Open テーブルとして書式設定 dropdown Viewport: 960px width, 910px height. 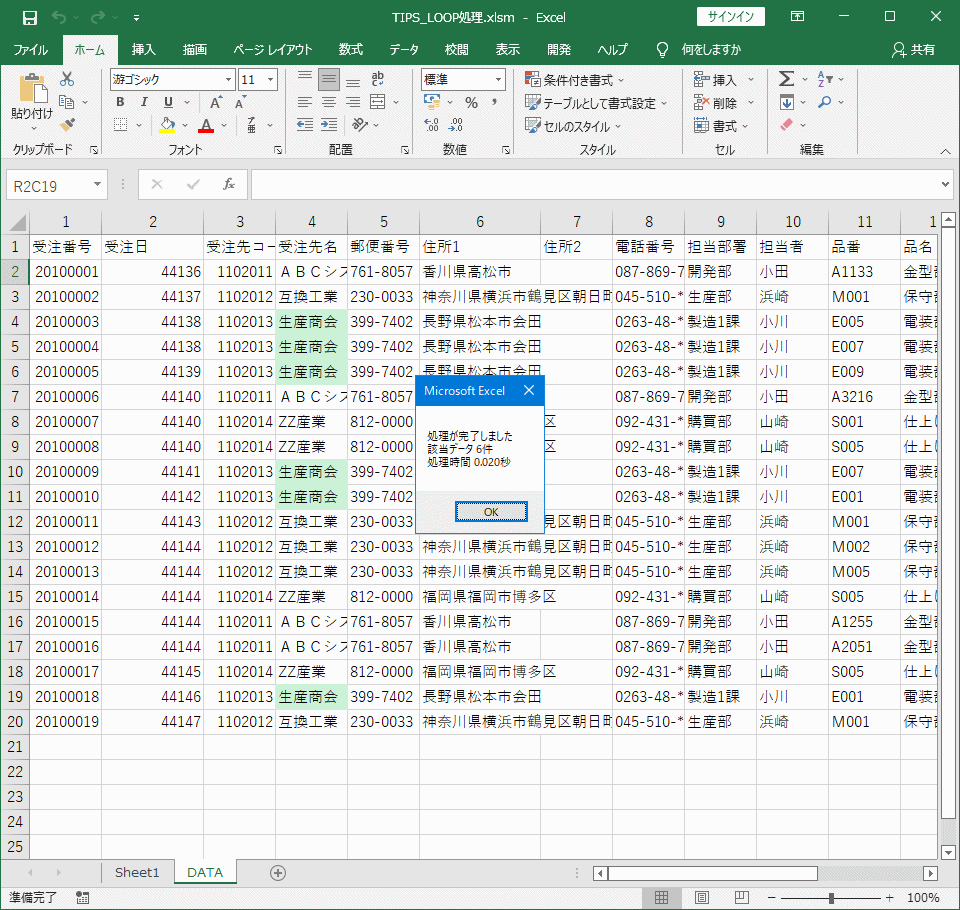tap(596, 103)
